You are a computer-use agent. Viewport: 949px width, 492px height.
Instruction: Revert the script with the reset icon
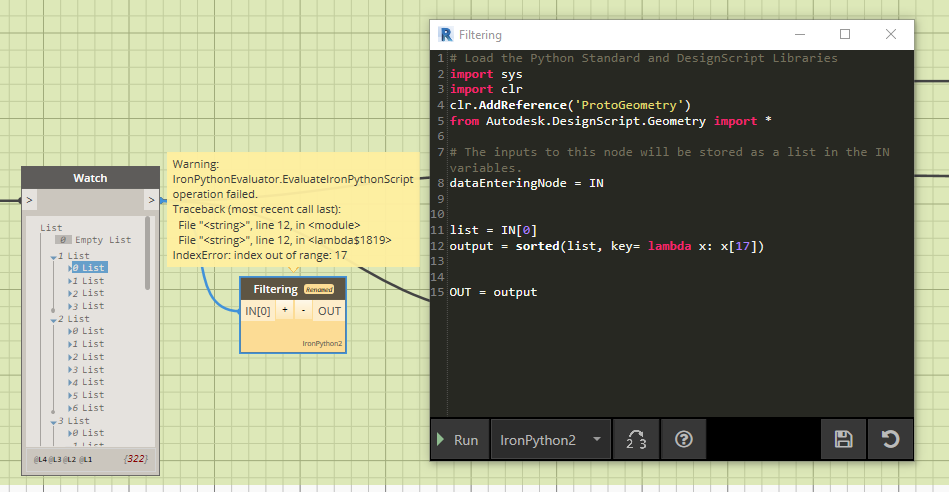pos(889,439)
